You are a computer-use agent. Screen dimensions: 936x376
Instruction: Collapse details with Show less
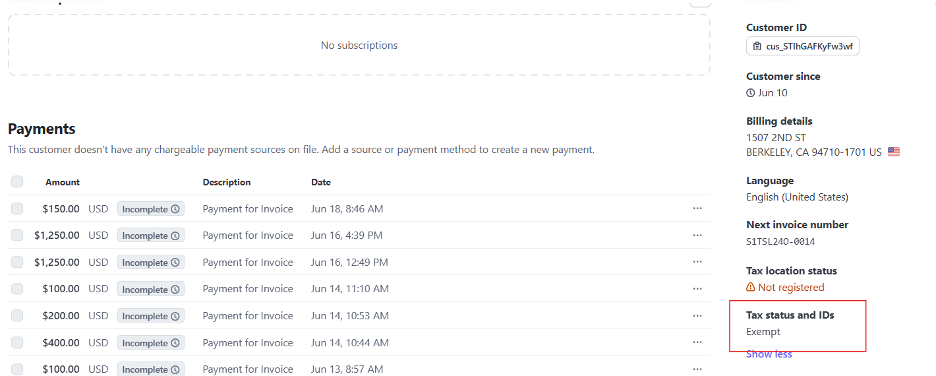(769, 354)
